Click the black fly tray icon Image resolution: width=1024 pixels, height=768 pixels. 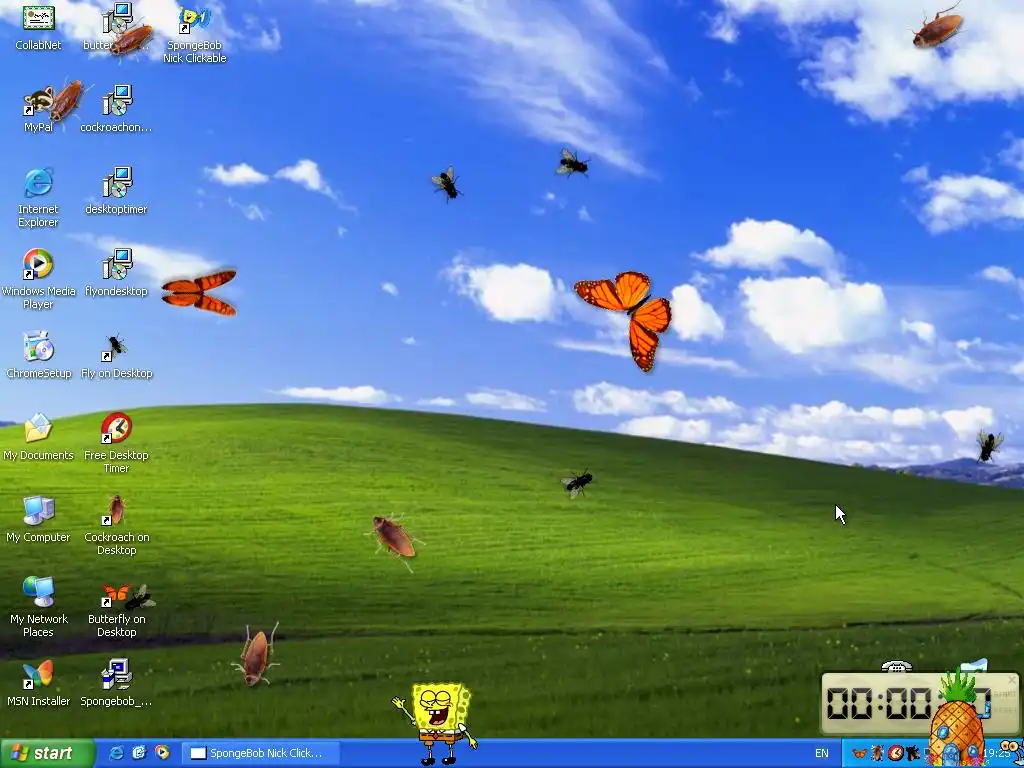(x=912, y=754)
